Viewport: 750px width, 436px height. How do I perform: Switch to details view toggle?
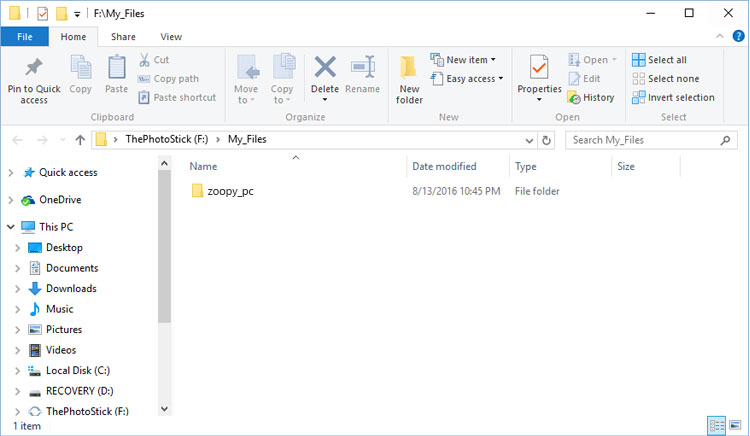[x=717, y=425]
